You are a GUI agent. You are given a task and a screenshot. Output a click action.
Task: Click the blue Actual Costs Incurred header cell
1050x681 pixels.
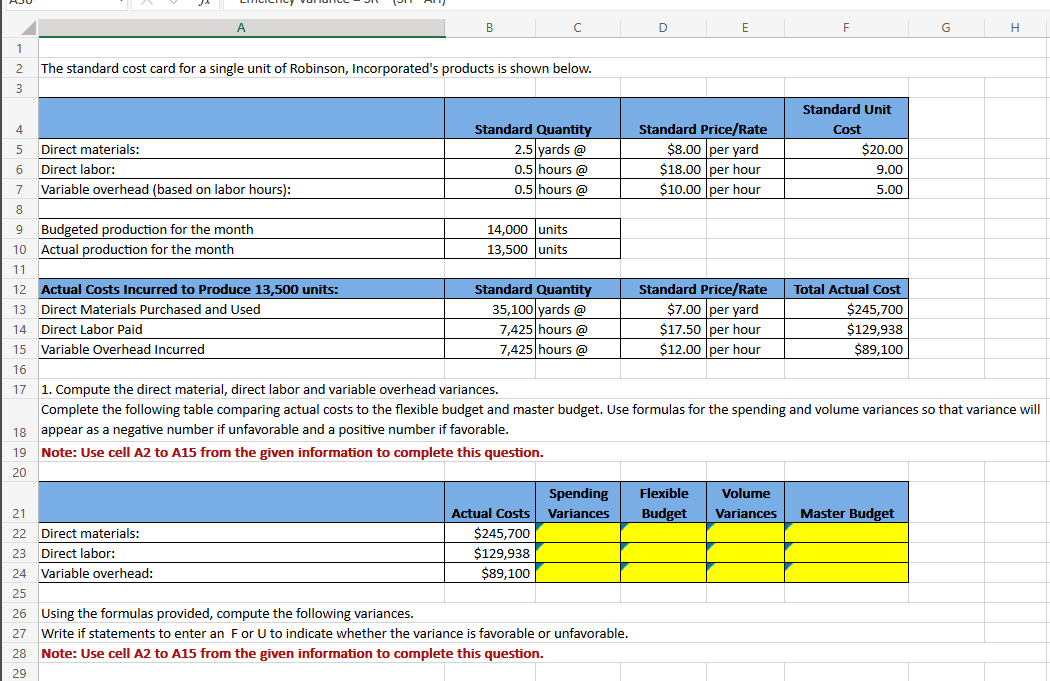tap(240, 289)
